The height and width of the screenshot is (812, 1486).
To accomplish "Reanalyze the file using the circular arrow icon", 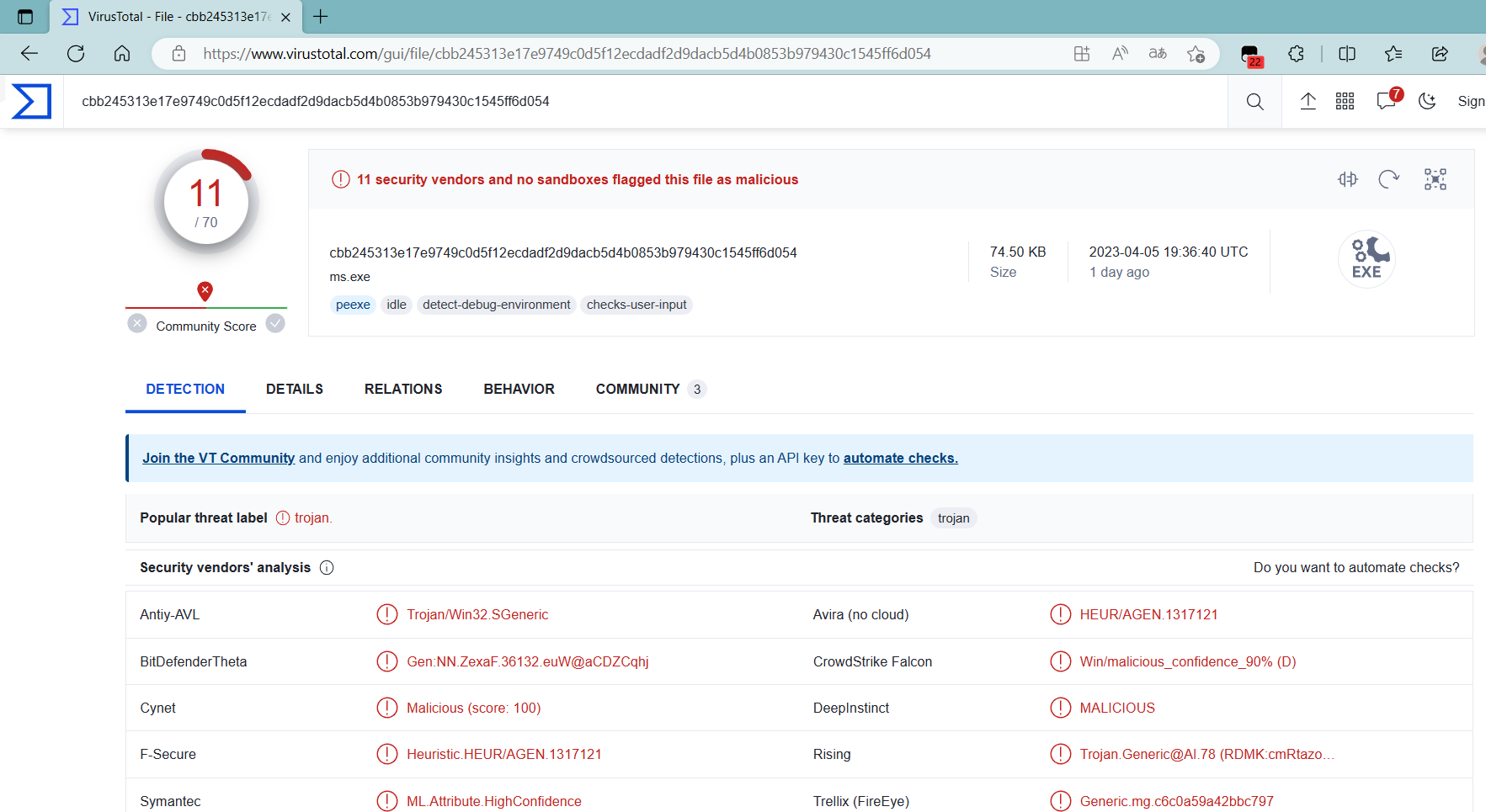I will 1389,178.
